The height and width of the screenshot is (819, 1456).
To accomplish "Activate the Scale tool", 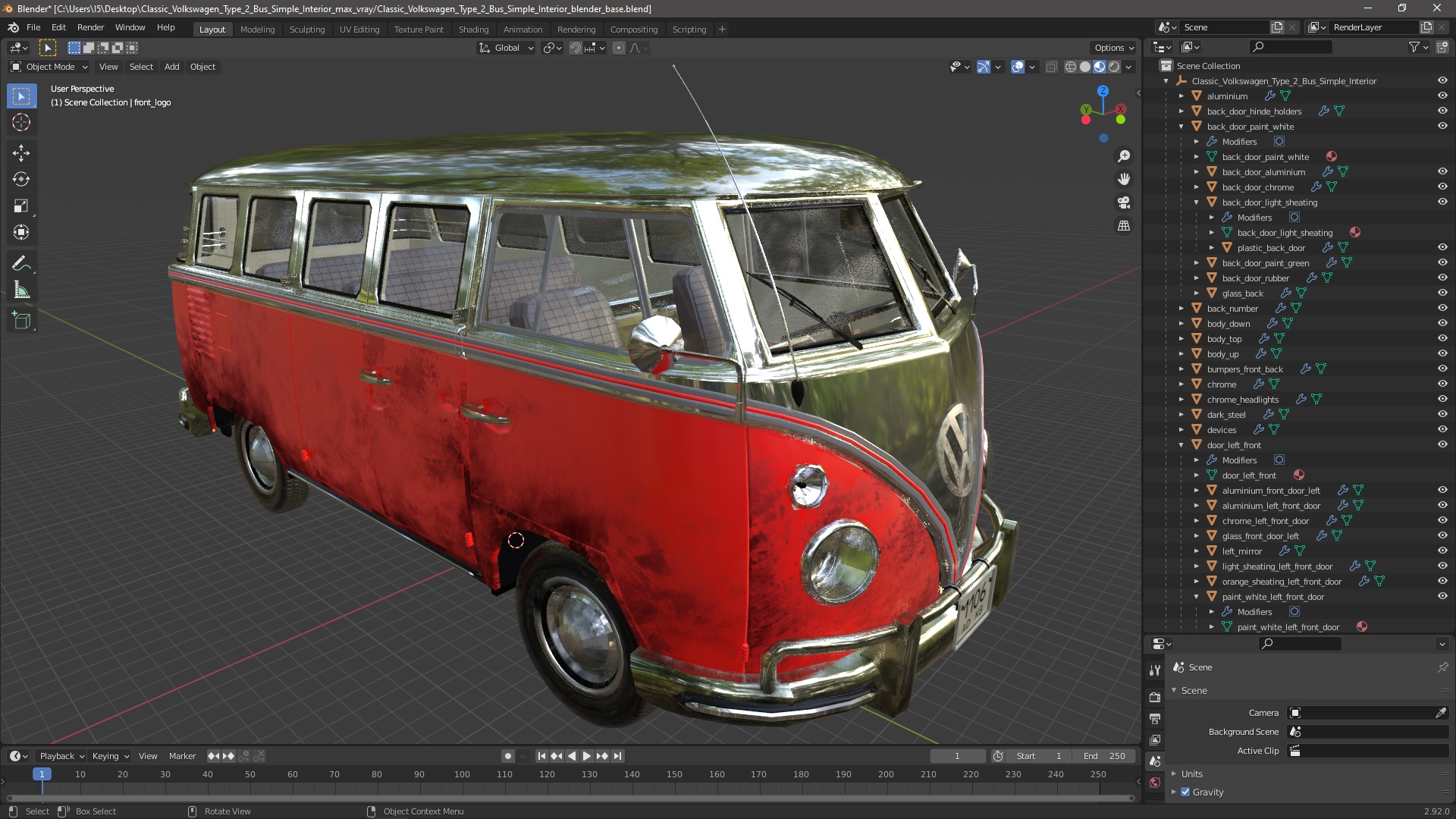I will pos(21,206).
